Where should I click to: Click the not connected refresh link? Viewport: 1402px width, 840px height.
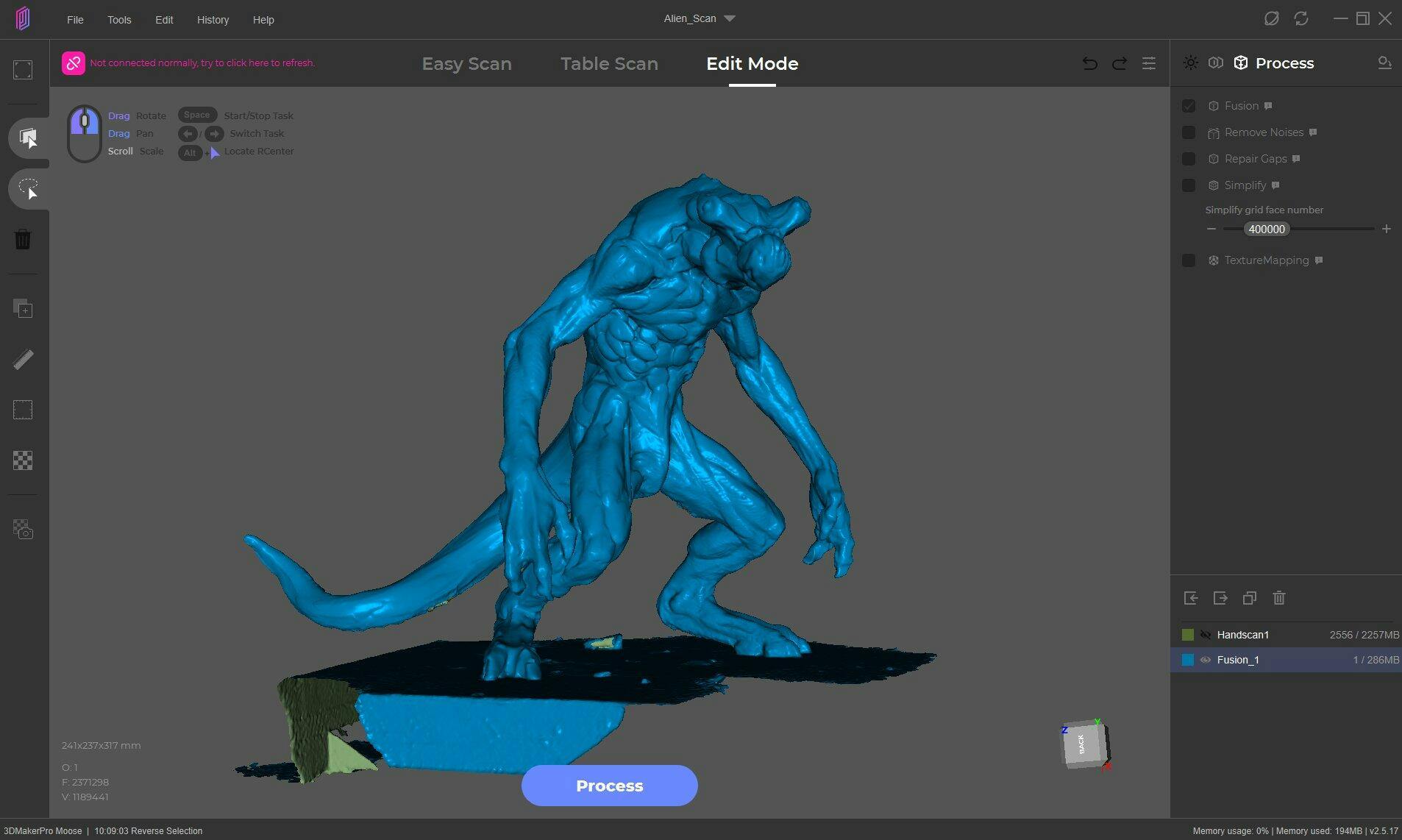pos(202,63)
